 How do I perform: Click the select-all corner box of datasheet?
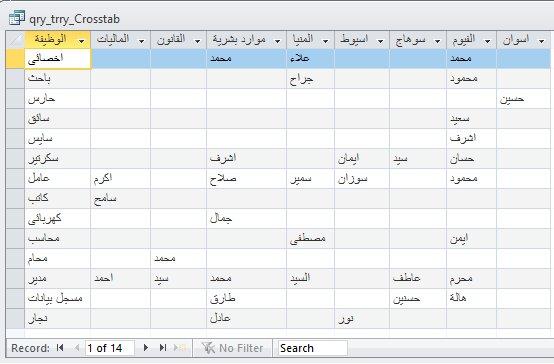pyautogui.click(x=15, y=40)
